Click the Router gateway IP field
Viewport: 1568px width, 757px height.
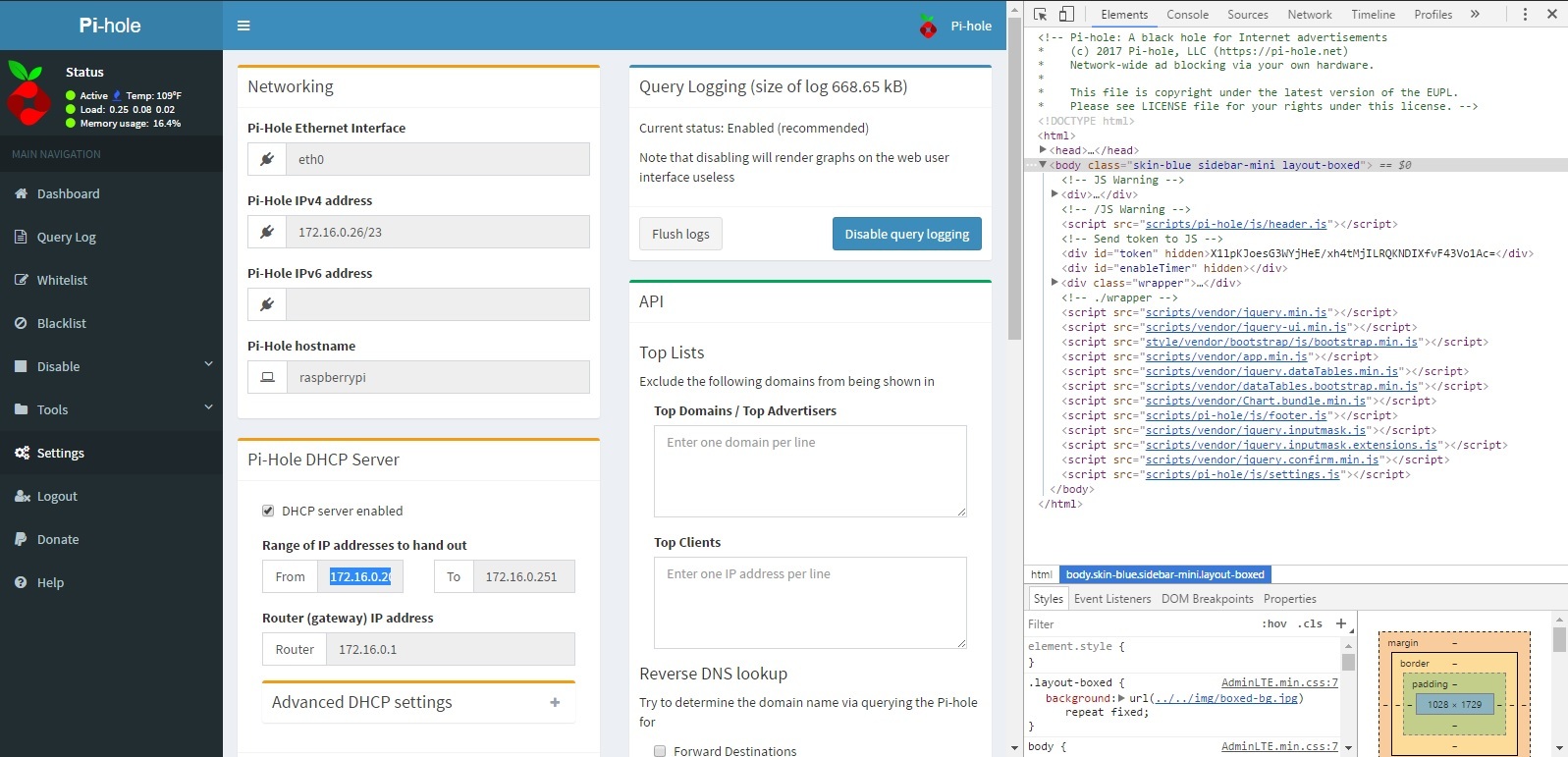pos(451,649)
